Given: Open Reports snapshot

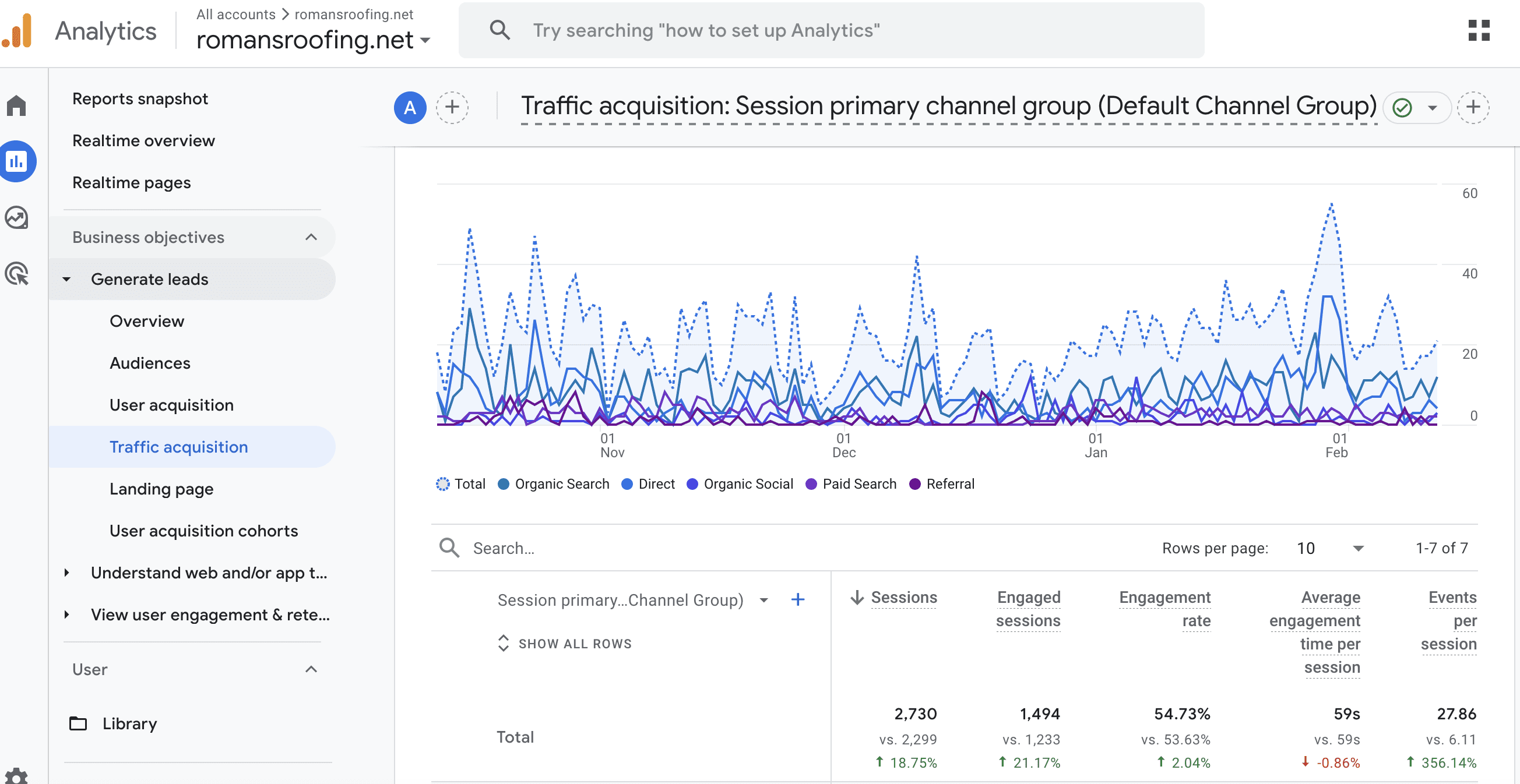Looking at the screenshot, I should [140, 98].
